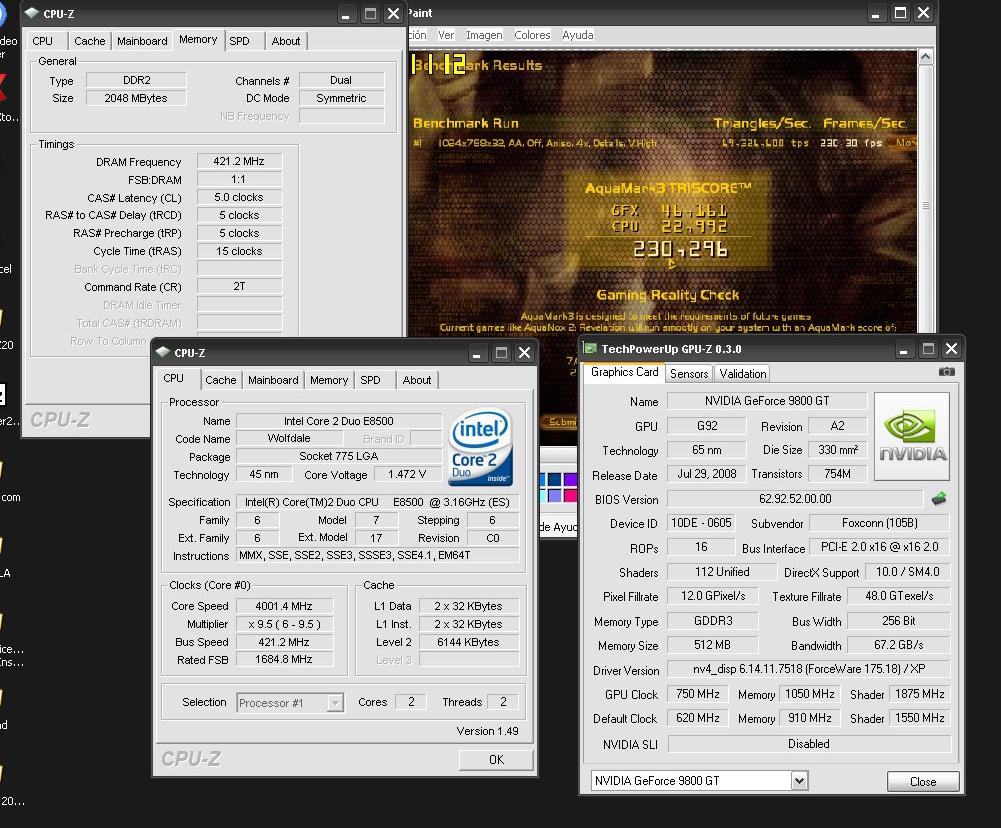Pick the dark blue swatch in the Paint palette
Viewport: 1001px width, 828px height.
(553, 479)
